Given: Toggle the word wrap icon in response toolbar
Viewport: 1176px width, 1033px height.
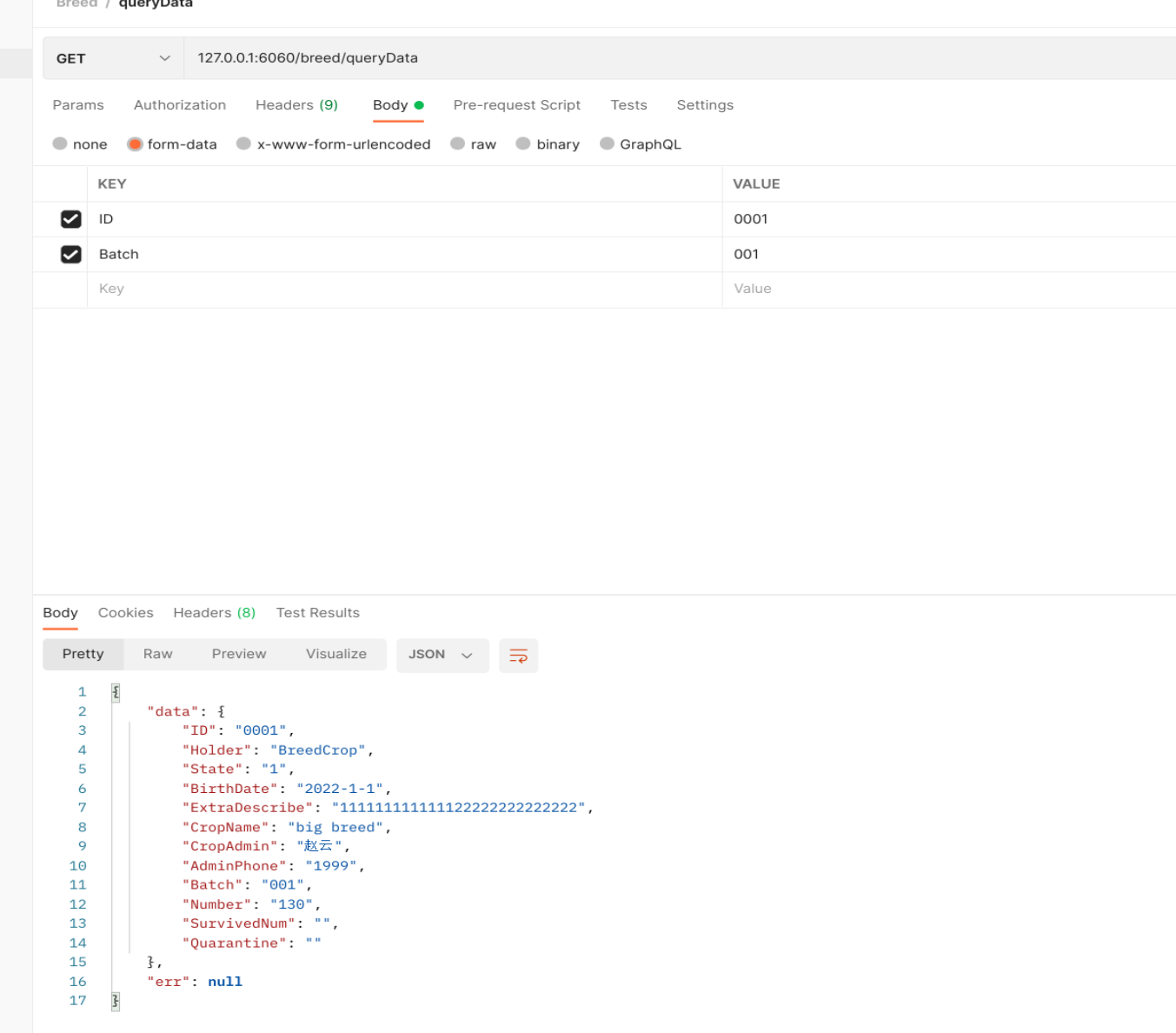Looking at the screenshot, I should pos(518,656).
